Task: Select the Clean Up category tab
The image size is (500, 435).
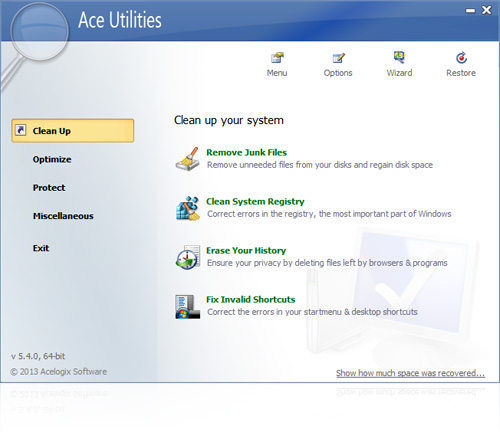Action: click(x=73, y=131)
